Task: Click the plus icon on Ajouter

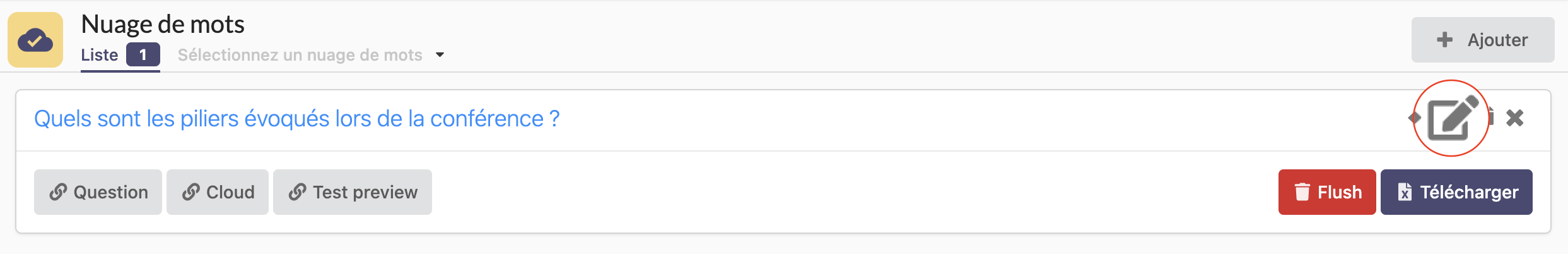Action: [1444, 40]
